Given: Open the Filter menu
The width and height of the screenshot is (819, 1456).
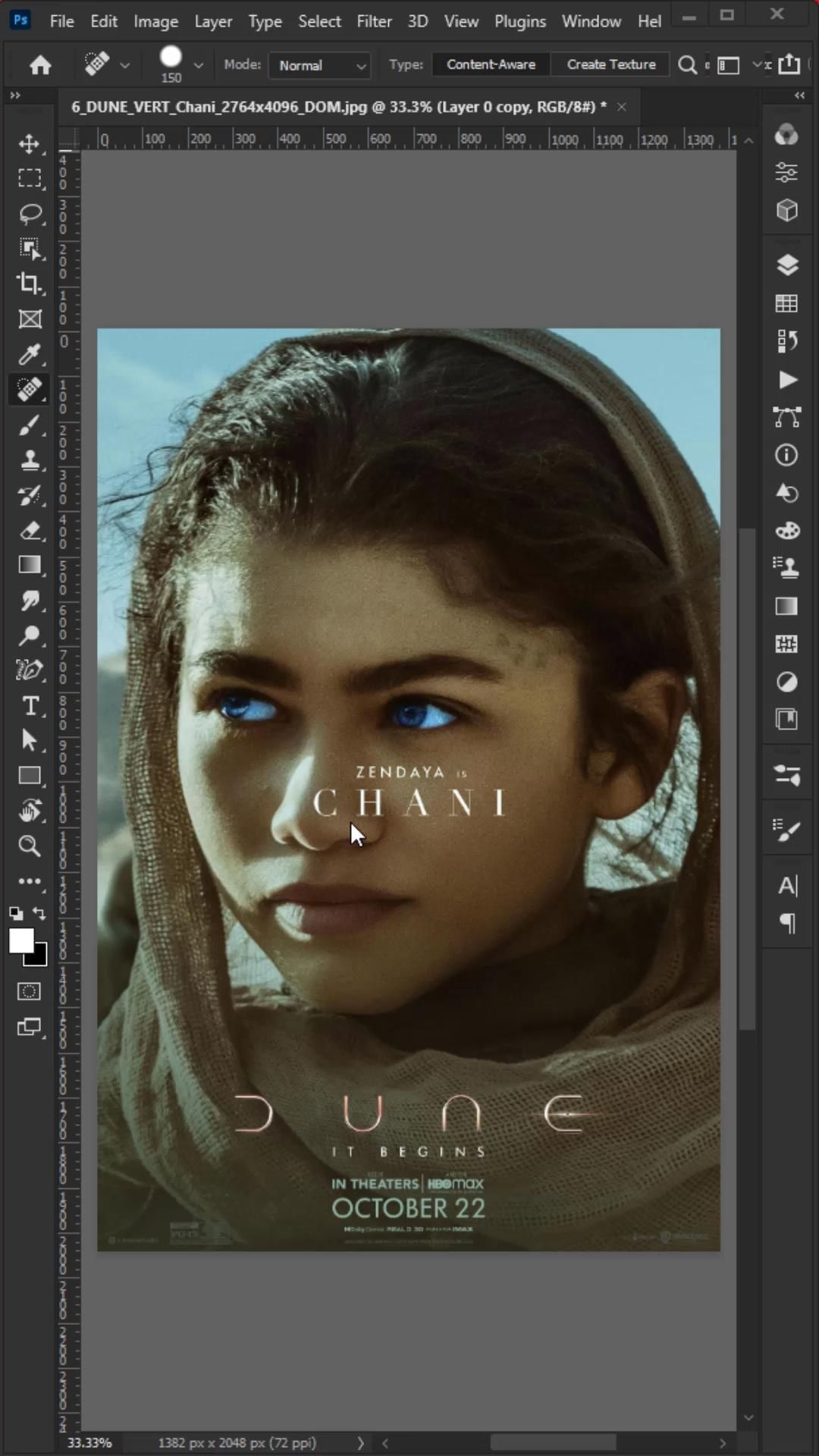Looking at the screenshot, I should [374, 21].
